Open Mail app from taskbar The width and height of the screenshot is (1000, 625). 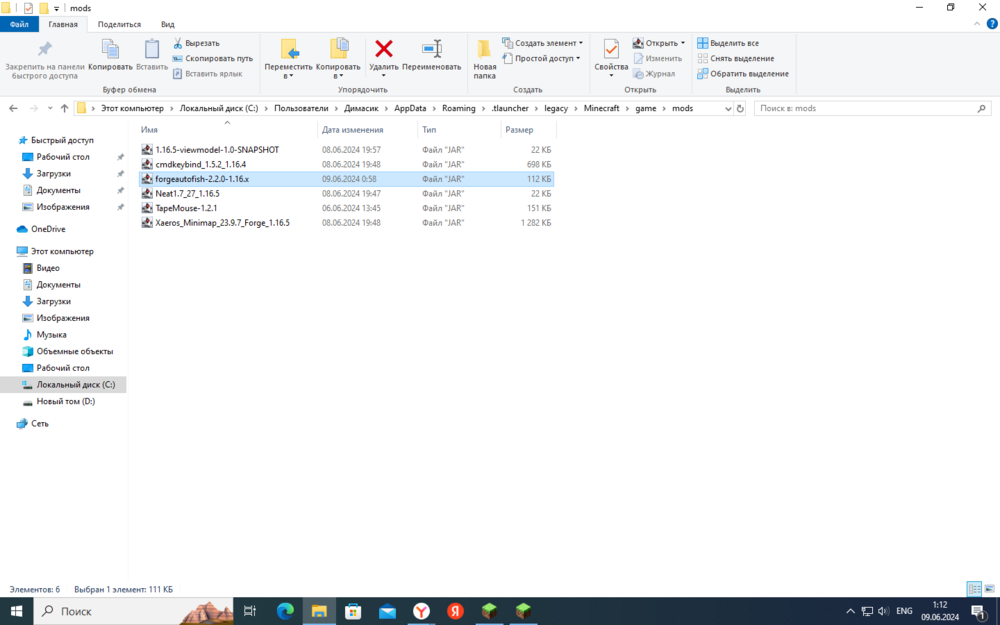tap(387, 611)
